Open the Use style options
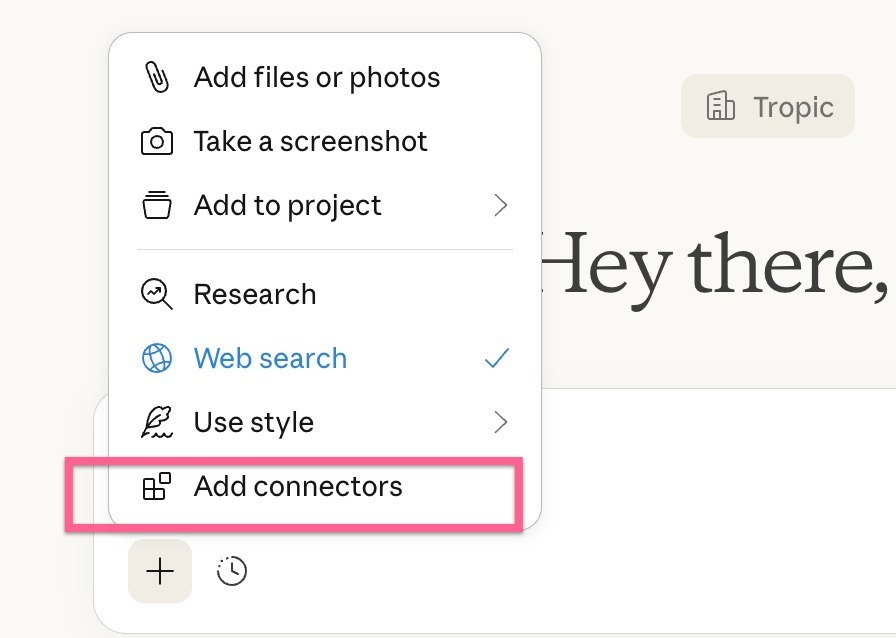 [254, 422]
